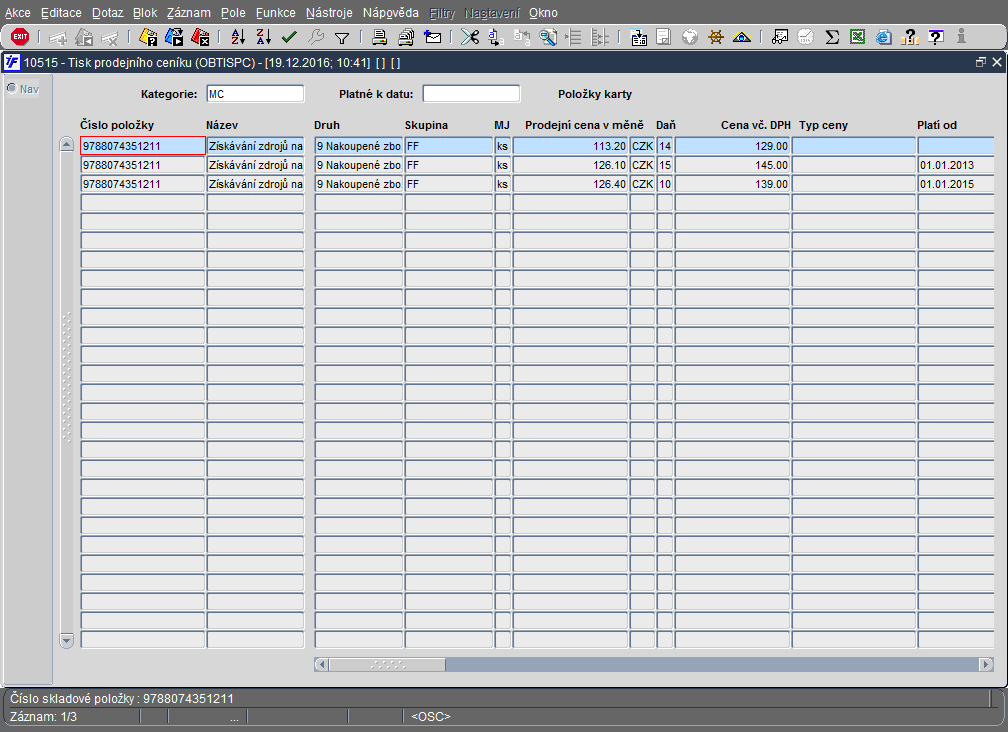Click Cena vč. DPH value 129.00
Image resolution: width=1008 pixels, height=732 pixels.
point(732,146)
